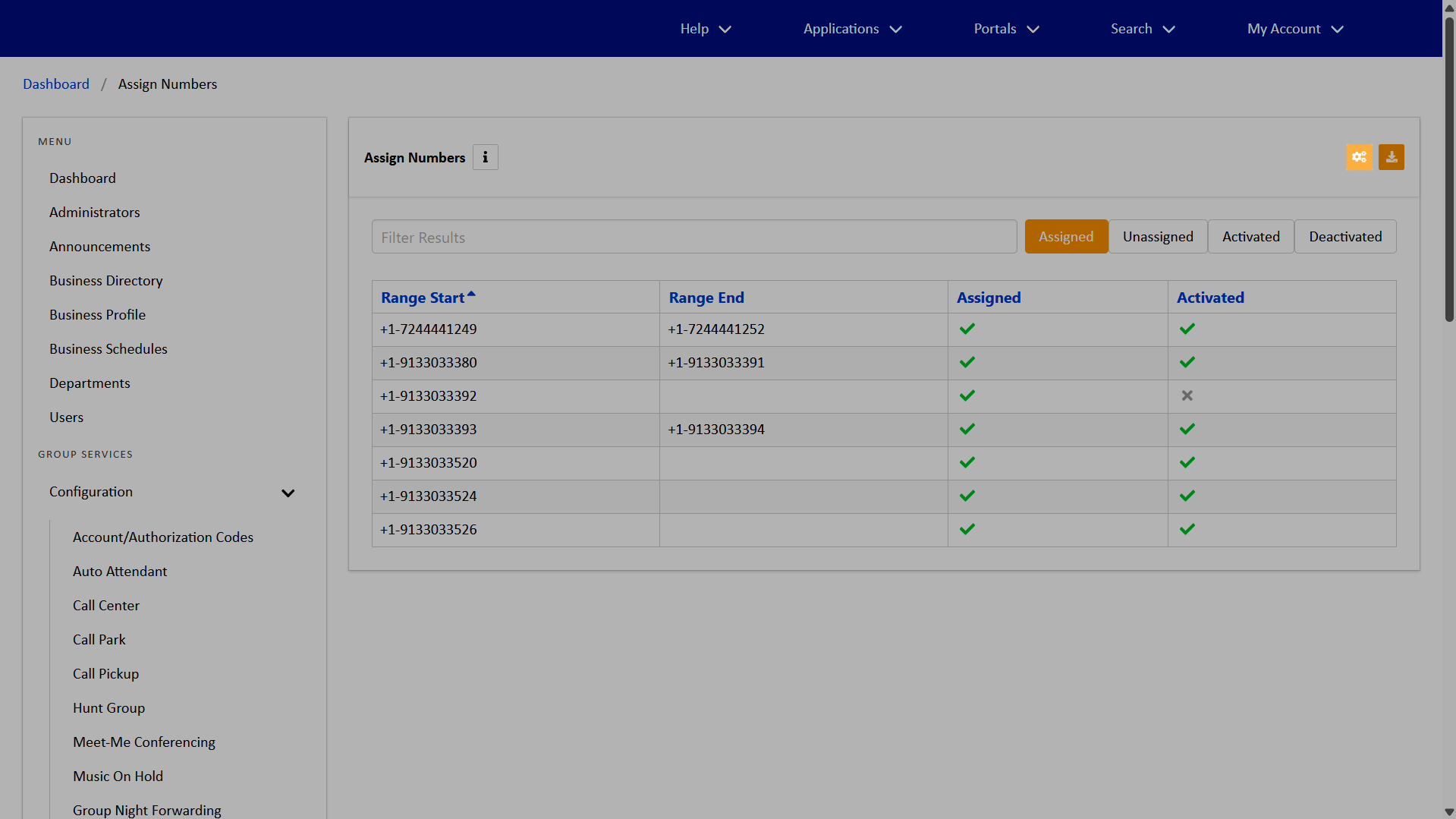Expand the Applications dropdown menu
Screen dimensions: 1456x819
click(x=852, y=29)
